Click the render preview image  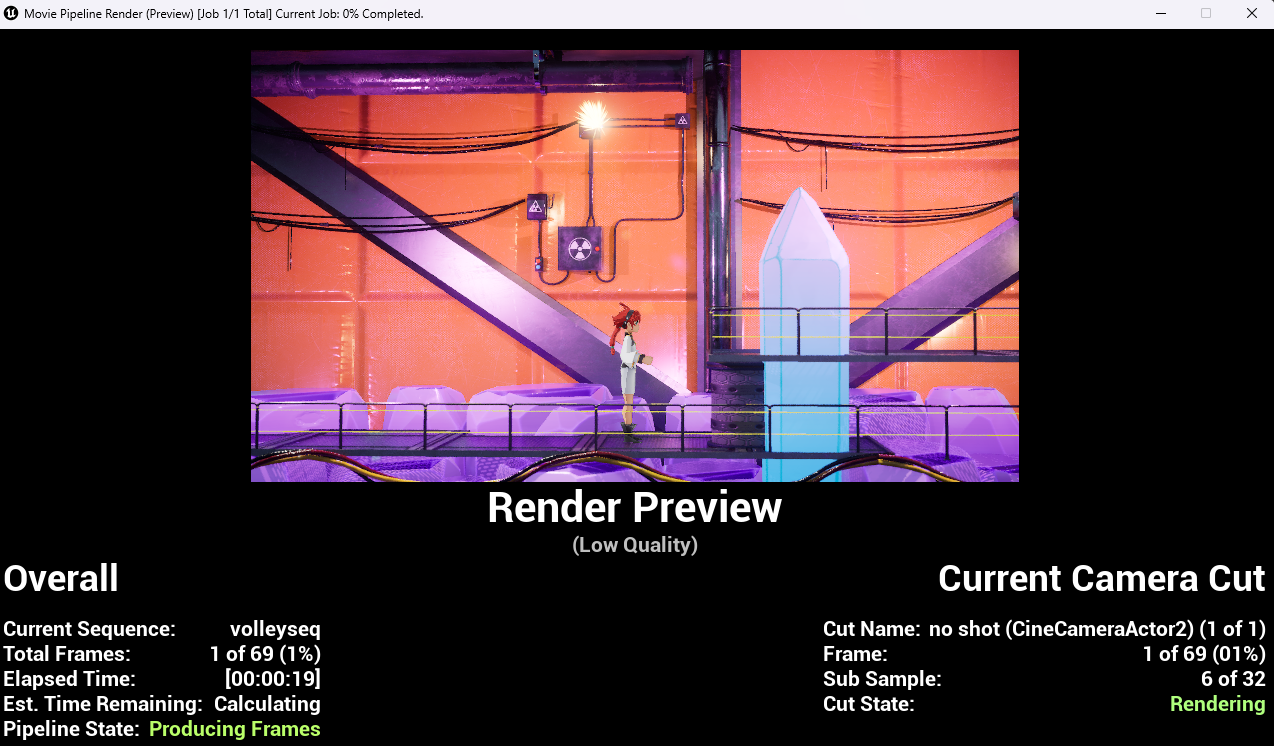coord(635,266)
